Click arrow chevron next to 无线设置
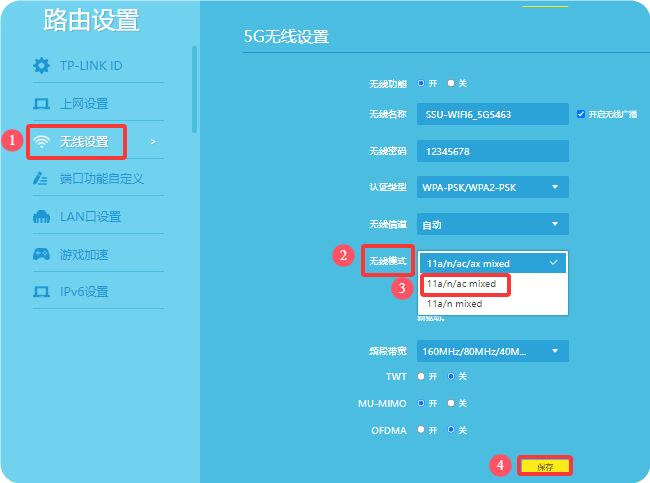650x483 pixels. point(153,142)
